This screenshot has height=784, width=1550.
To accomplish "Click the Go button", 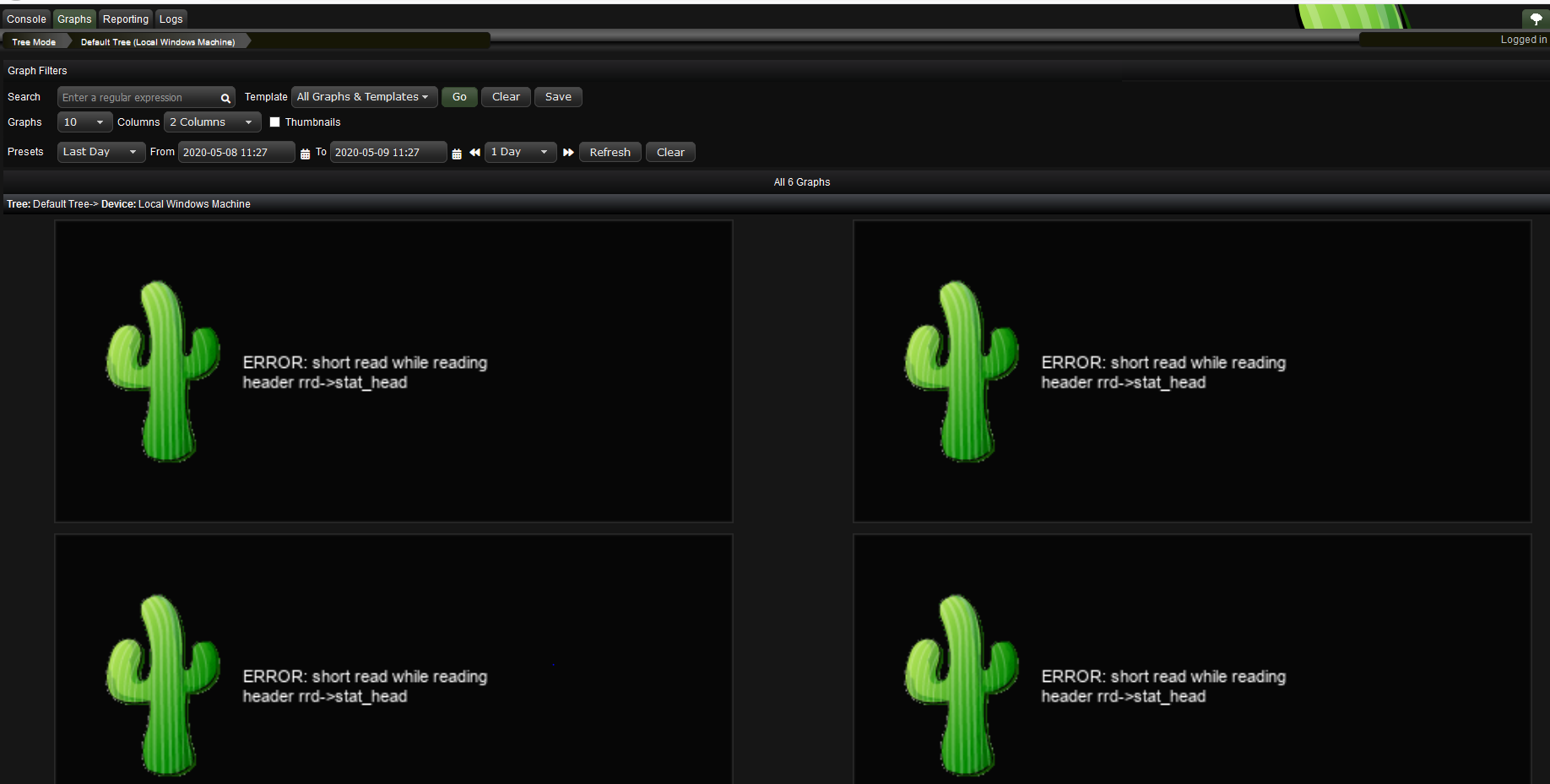I will 459,97.
